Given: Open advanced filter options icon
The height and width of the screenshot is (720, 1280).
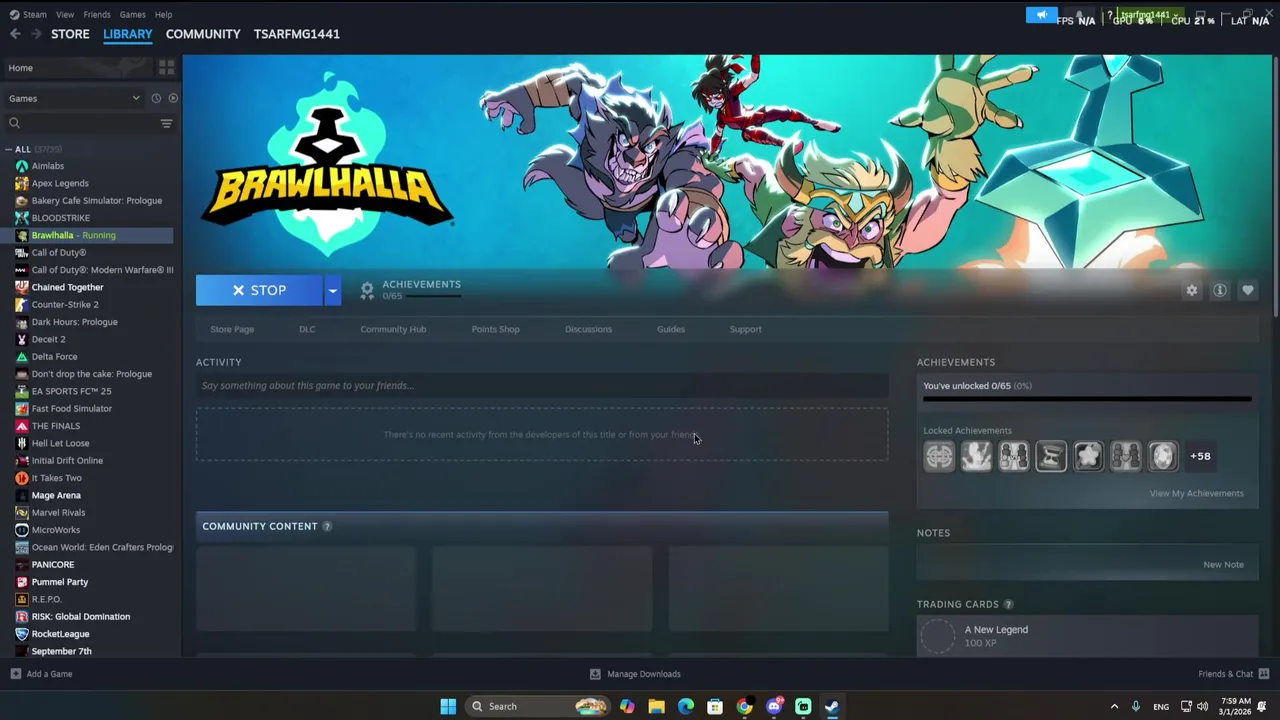Looking at the screenshot, I should (167, 123).
